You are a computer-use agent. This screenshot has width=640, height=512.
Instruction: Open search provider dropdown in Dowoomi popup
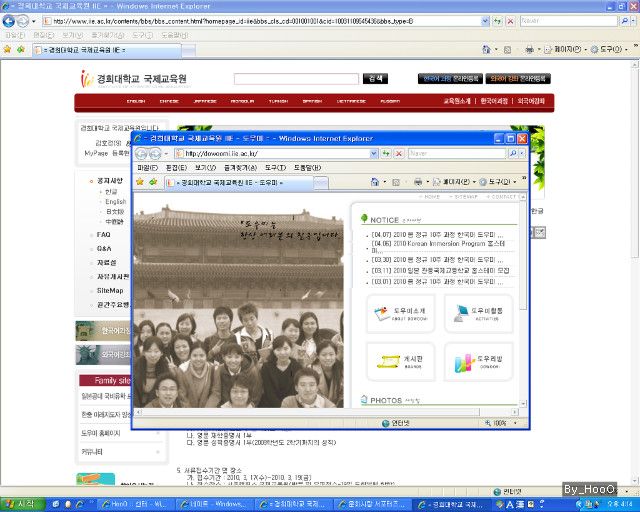point(522,154)
